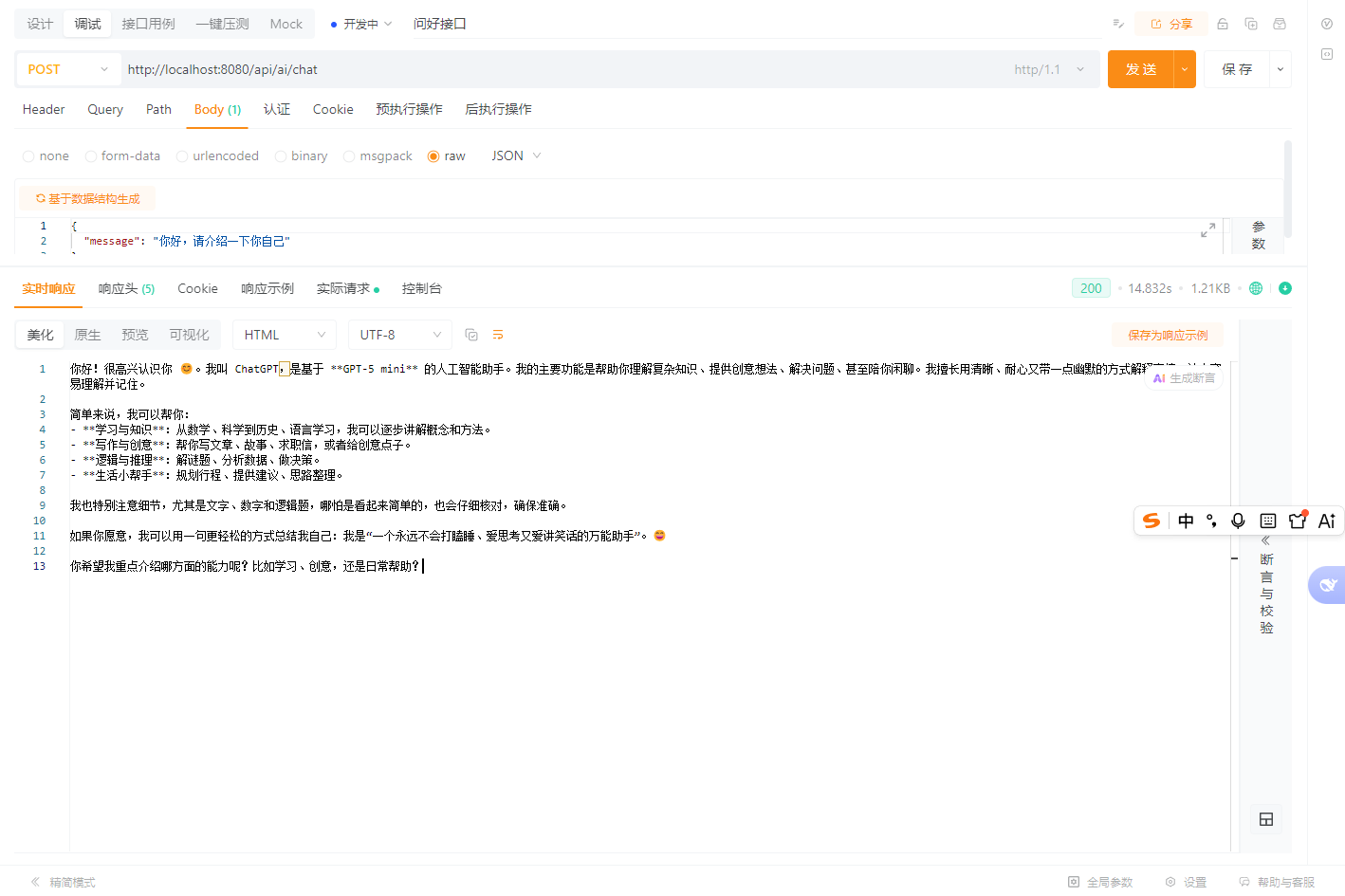Open the IME soft keyboard icon
Screen dimensions: 1345x896
(1268, 521)
